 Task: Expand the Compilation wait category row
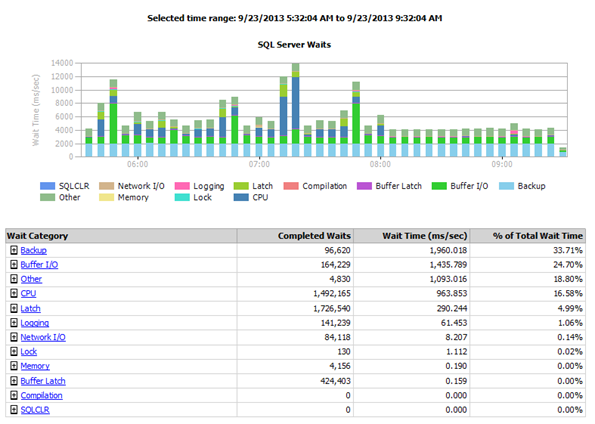click(x=14, y=395)
